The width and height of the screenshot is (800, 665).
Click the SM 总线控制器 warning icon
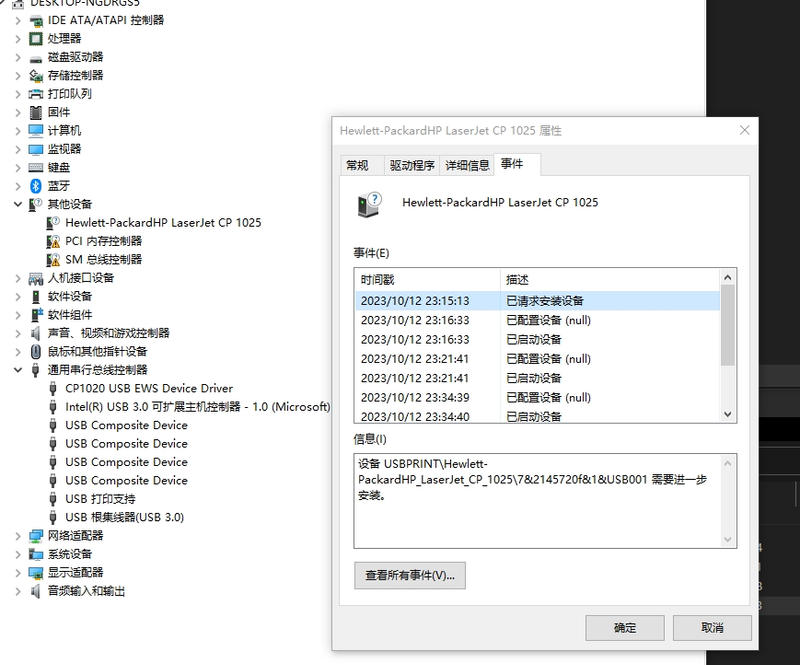(x=53, y=259)
